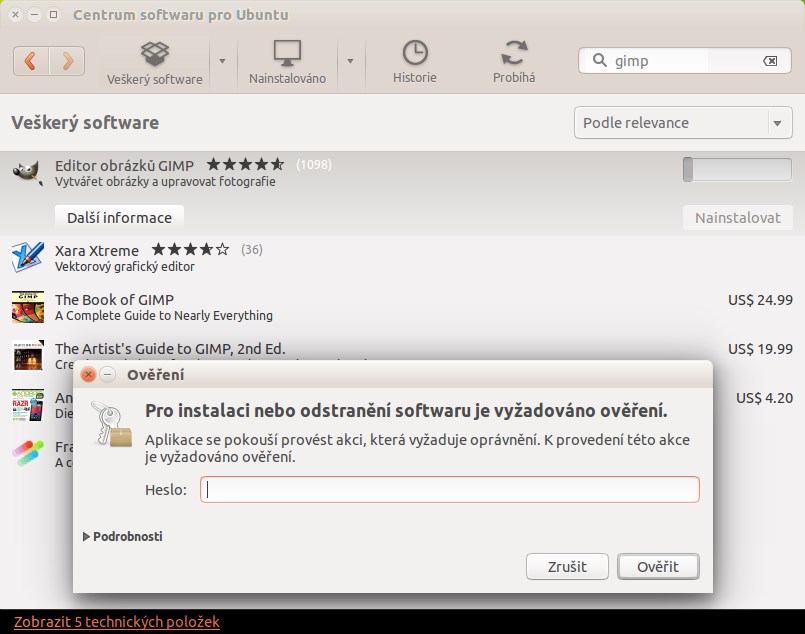Confirm authentication with "Ověřit"
This screenshot has width=805, height=634.
pos(658,566)
